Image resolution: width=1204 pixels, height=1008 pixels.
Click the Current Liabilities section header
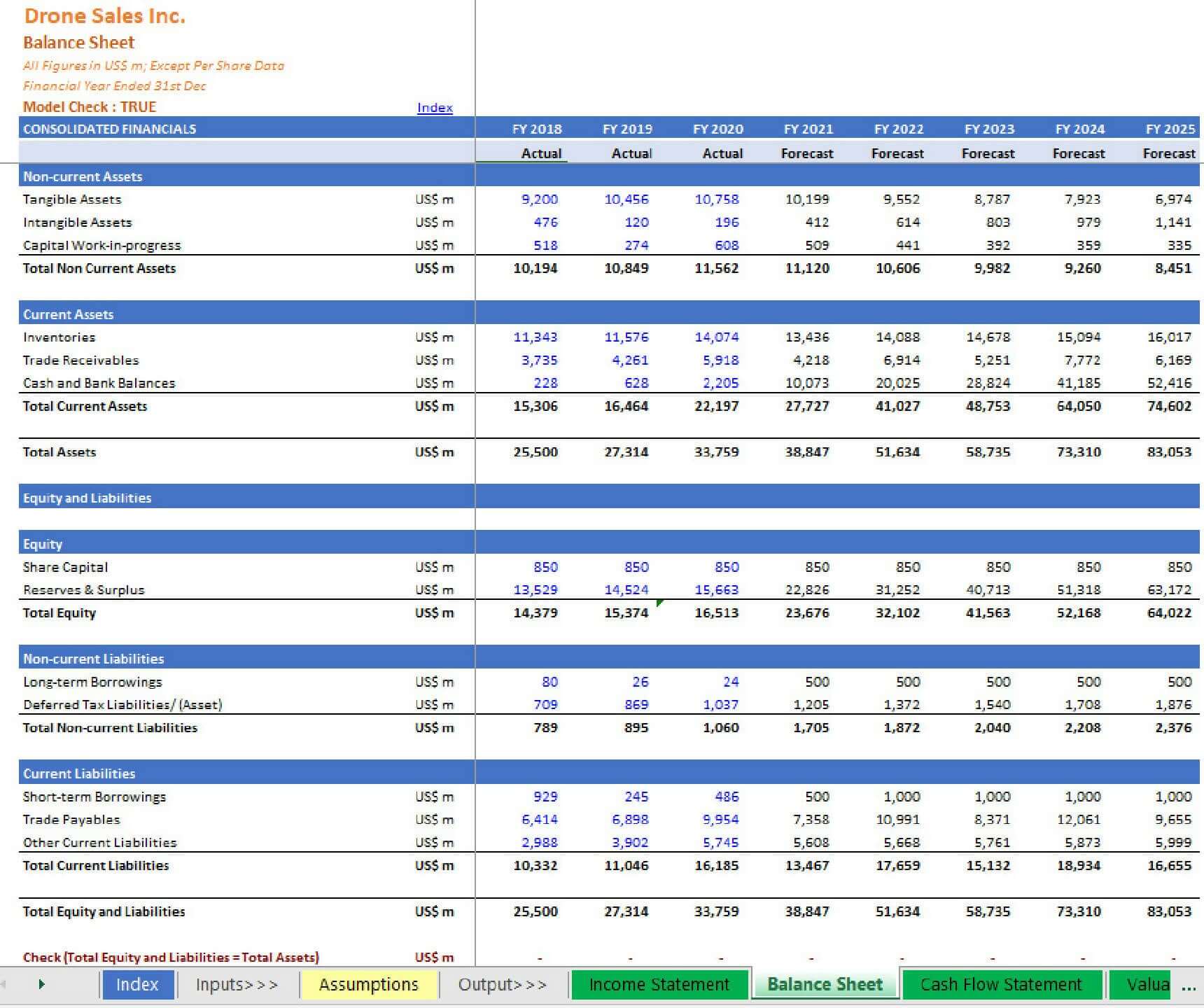point(79,773)
